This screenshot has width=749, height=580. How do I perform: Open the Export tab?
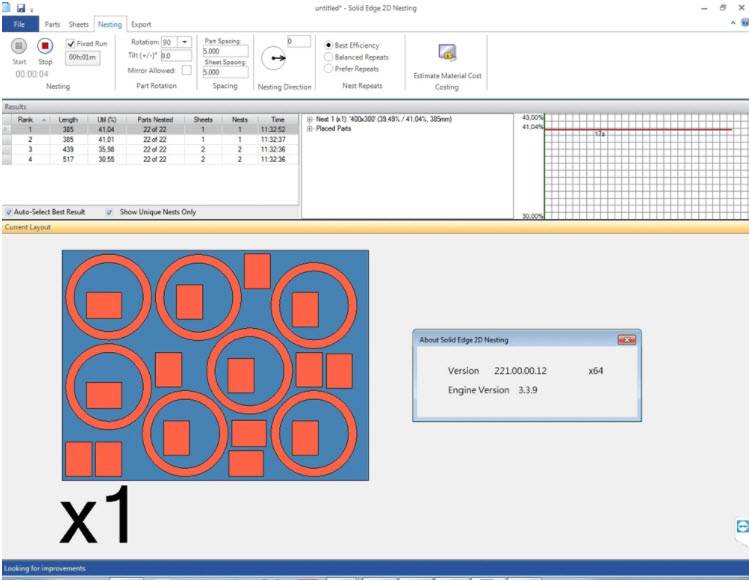coord(141,24)
